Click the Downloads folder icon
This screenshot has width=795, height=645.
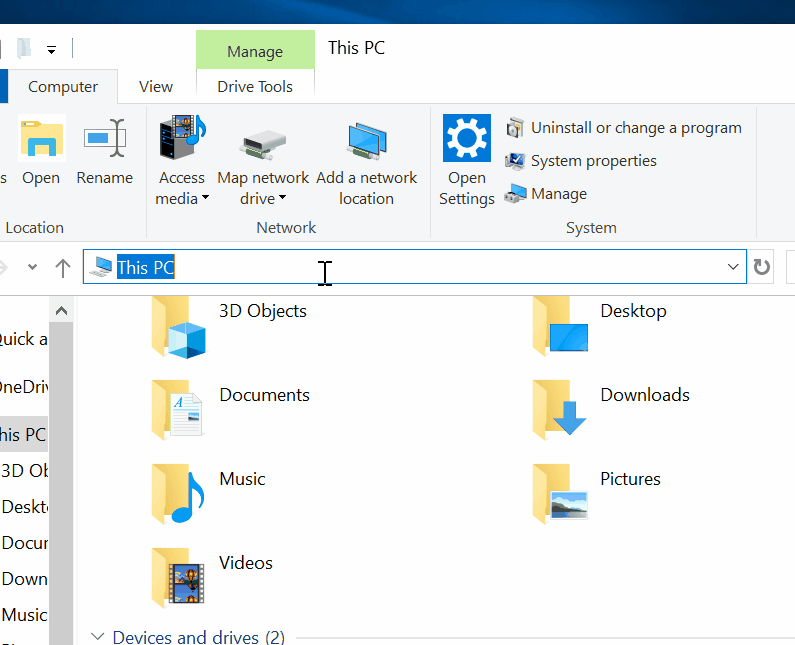point(561,410)
